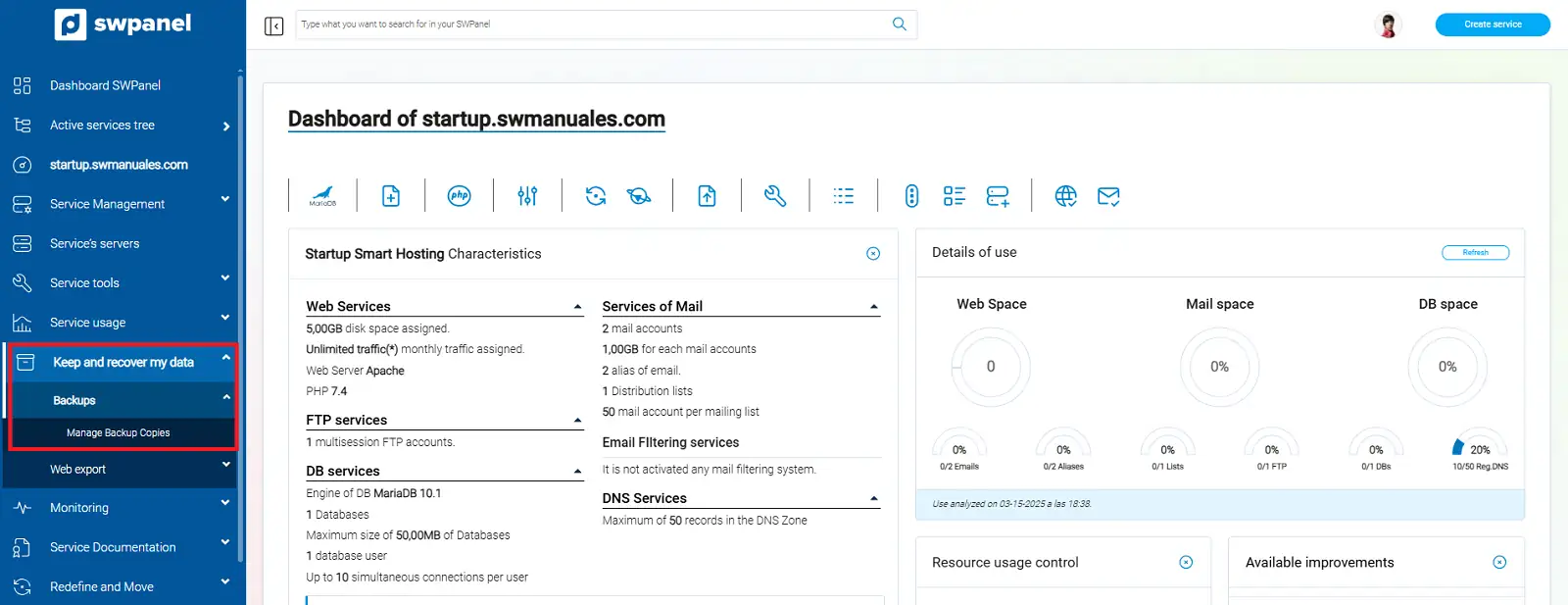The height and width of the screenshot is (605, 1568).
Task: Open Dashboard SWPanel menu item
Action: 105,85
